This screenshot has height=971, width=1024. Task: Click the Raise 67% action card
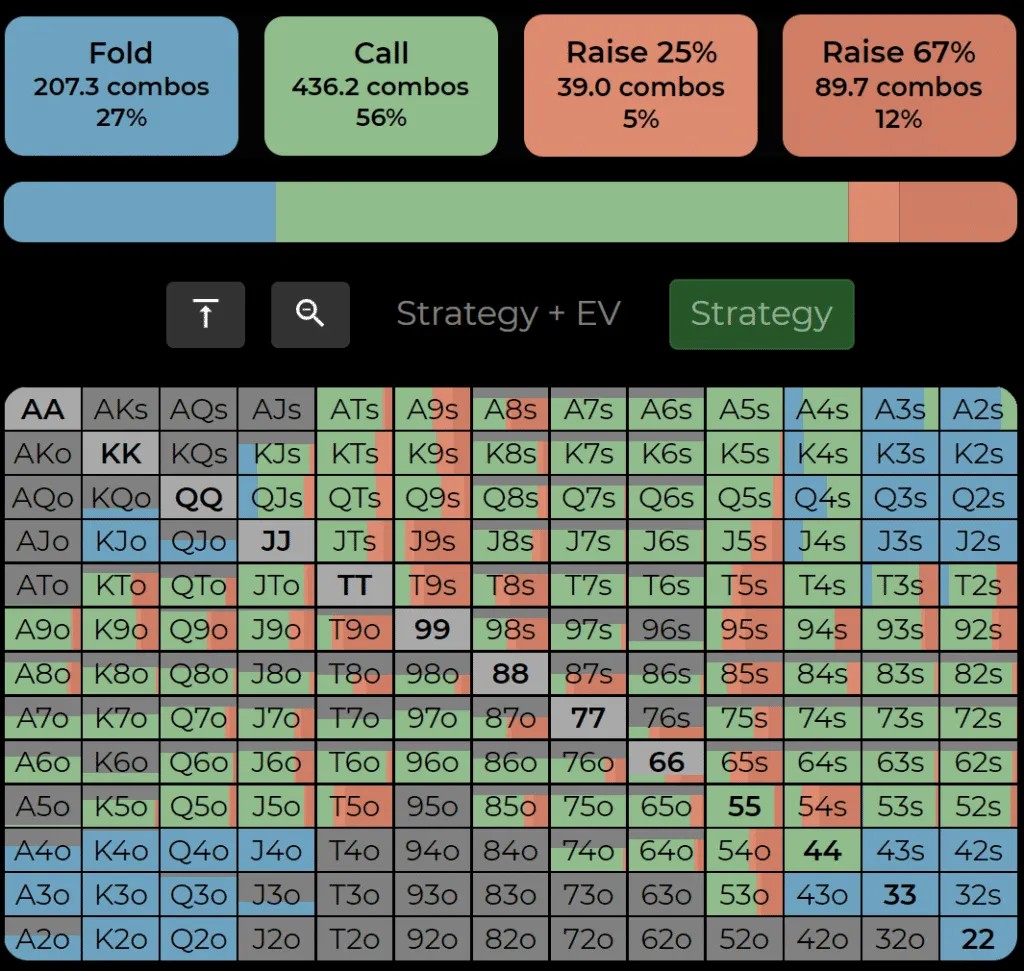899,86
